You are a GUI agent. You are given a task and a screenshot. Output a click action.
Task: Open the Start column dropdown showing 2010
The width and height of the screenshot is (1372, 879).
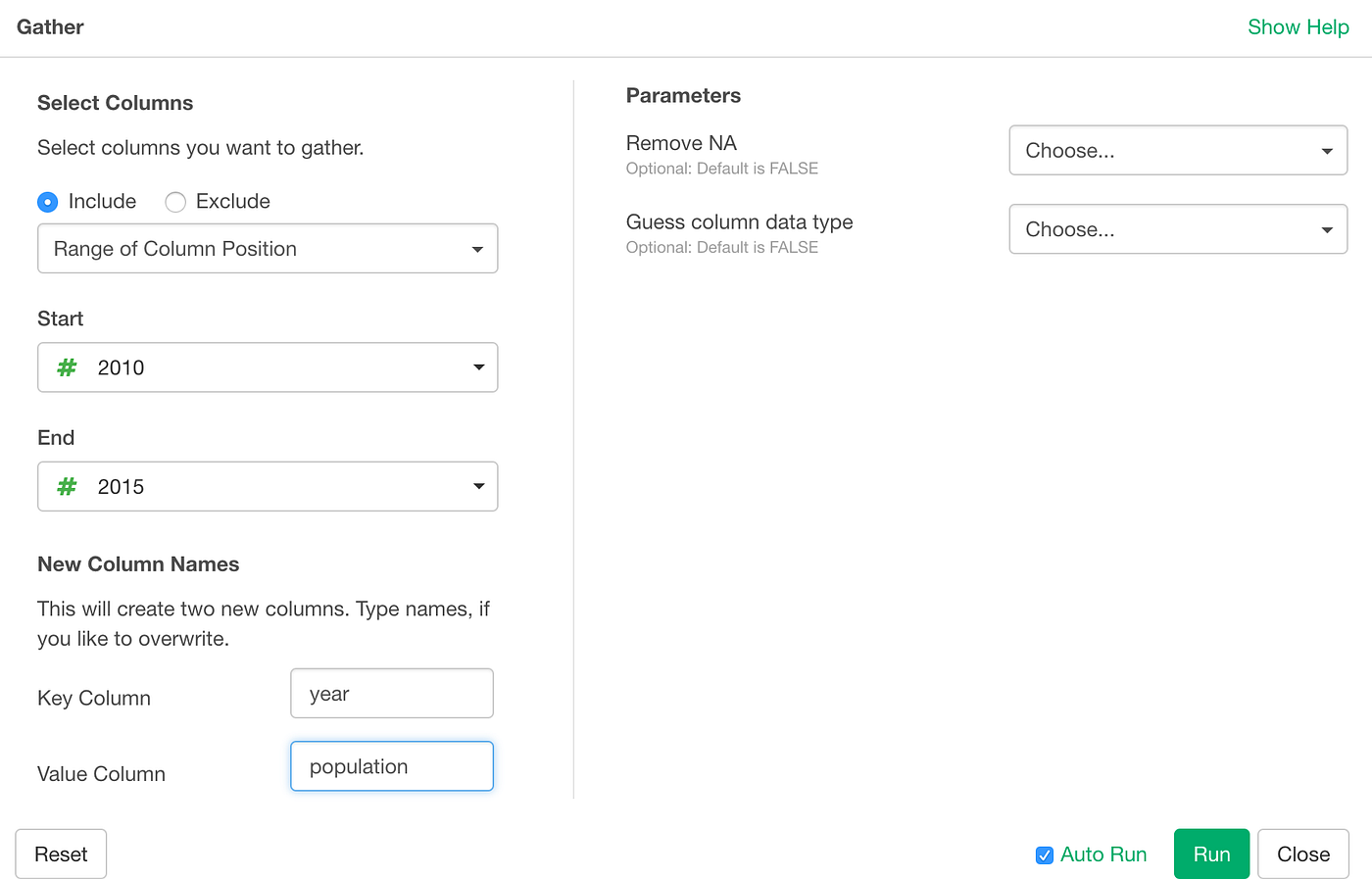click(x=268, y=366)
